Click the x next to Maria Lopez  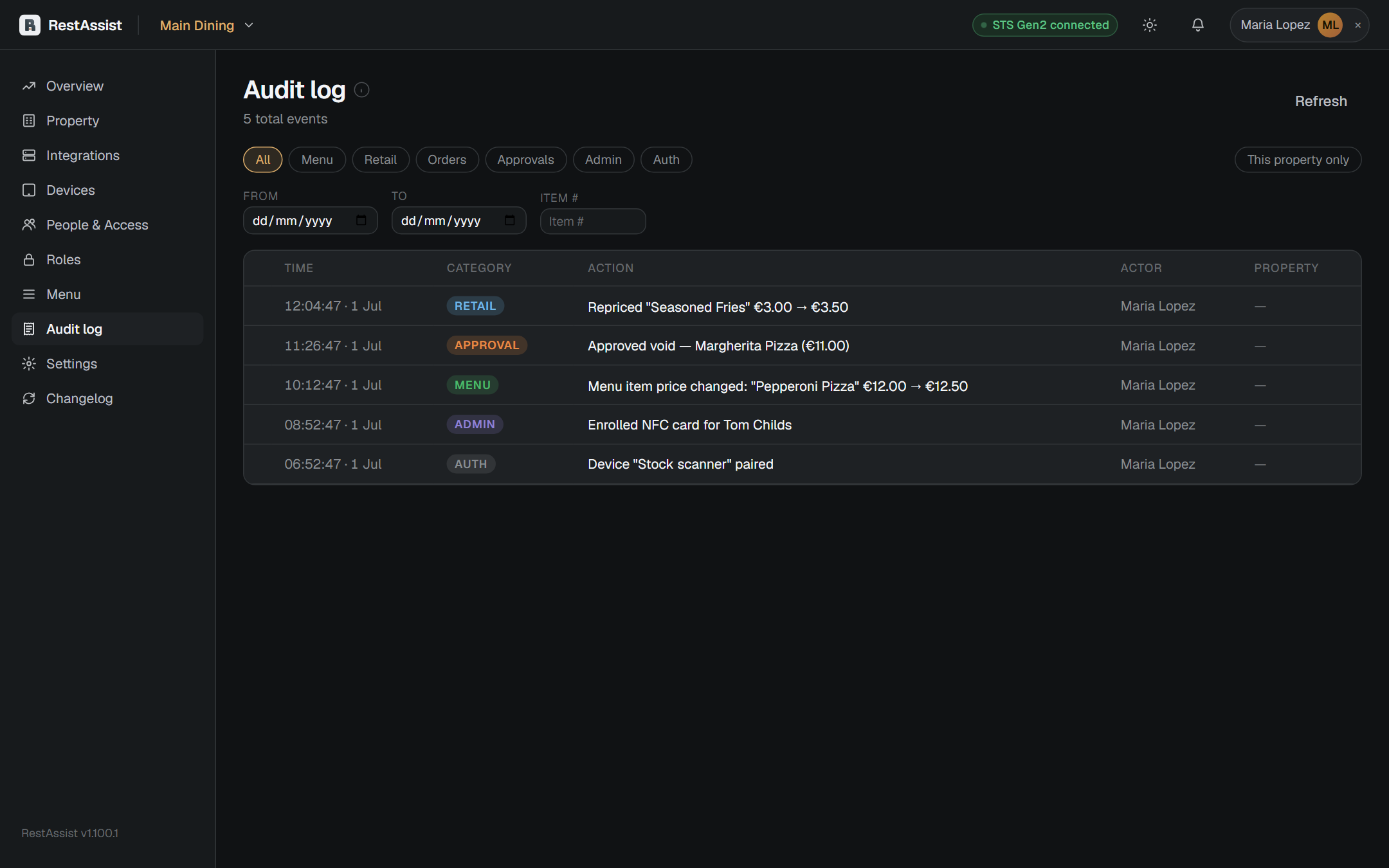(1358, 26)
